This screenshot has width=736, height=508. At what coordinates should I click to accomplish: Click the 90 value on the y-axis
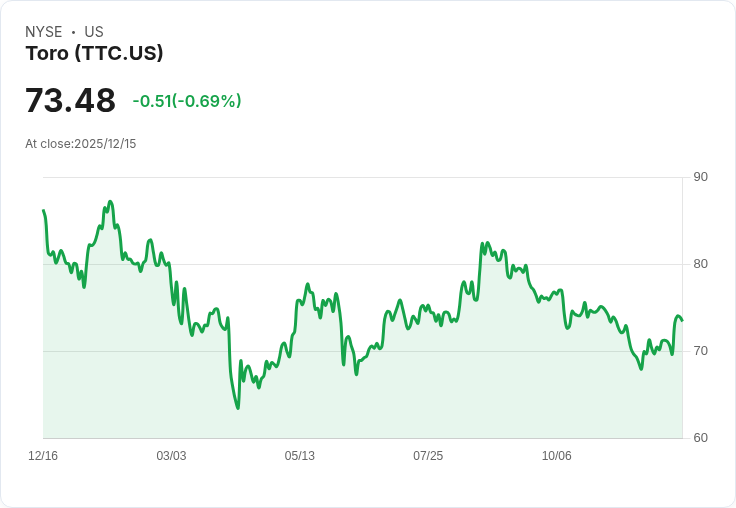[700, 177]
